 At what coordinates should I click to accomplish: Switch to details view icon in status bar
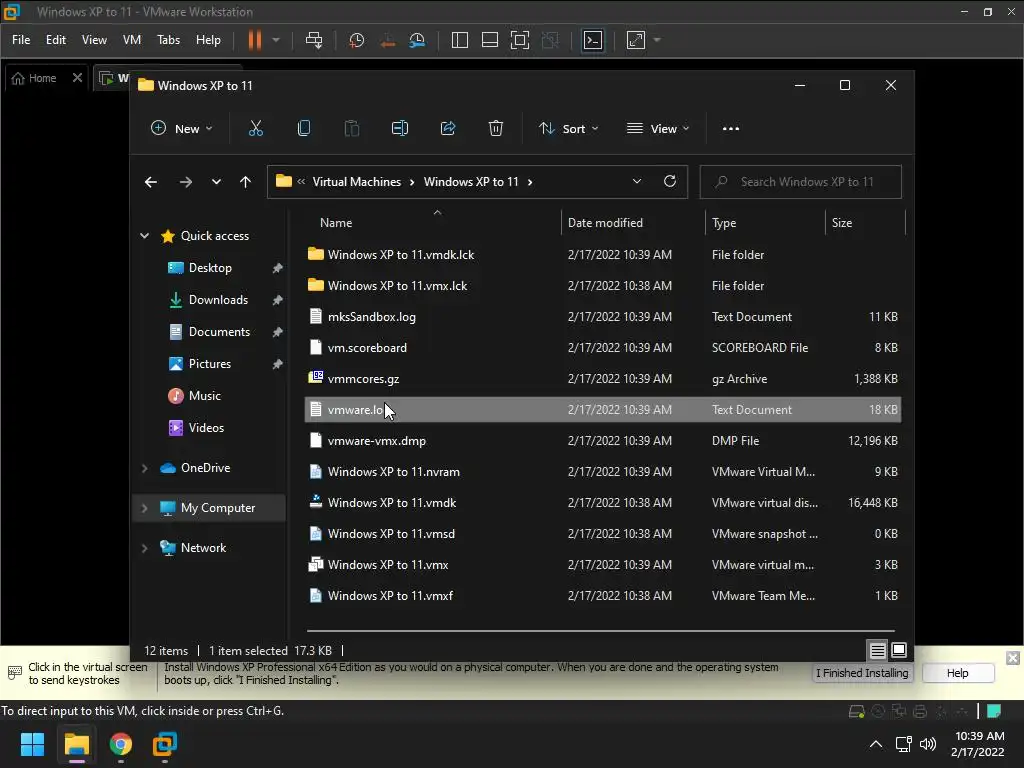[x=878, y=650]
